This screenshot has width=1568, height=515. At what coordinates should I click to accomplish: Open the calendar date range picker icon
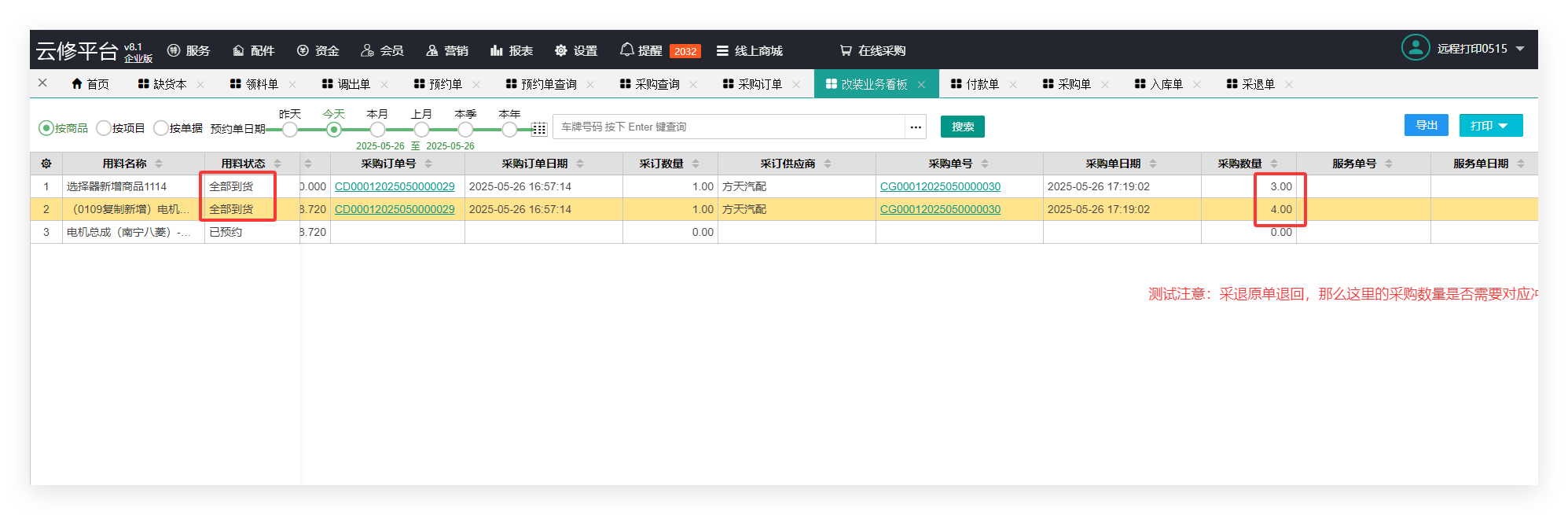tap(539, 129)
